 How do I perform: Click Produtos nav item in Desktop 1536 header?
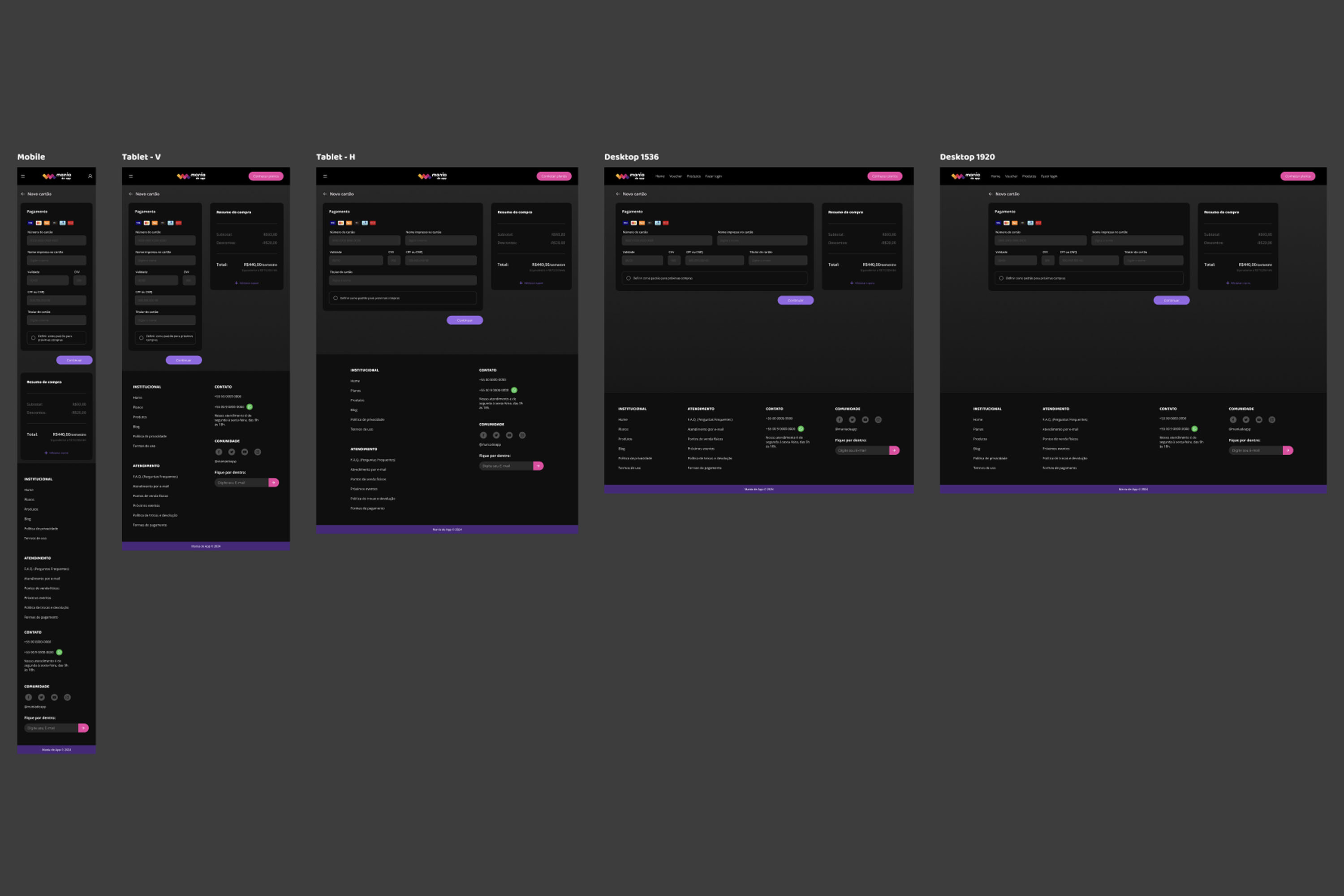click(x=694, y=176)
